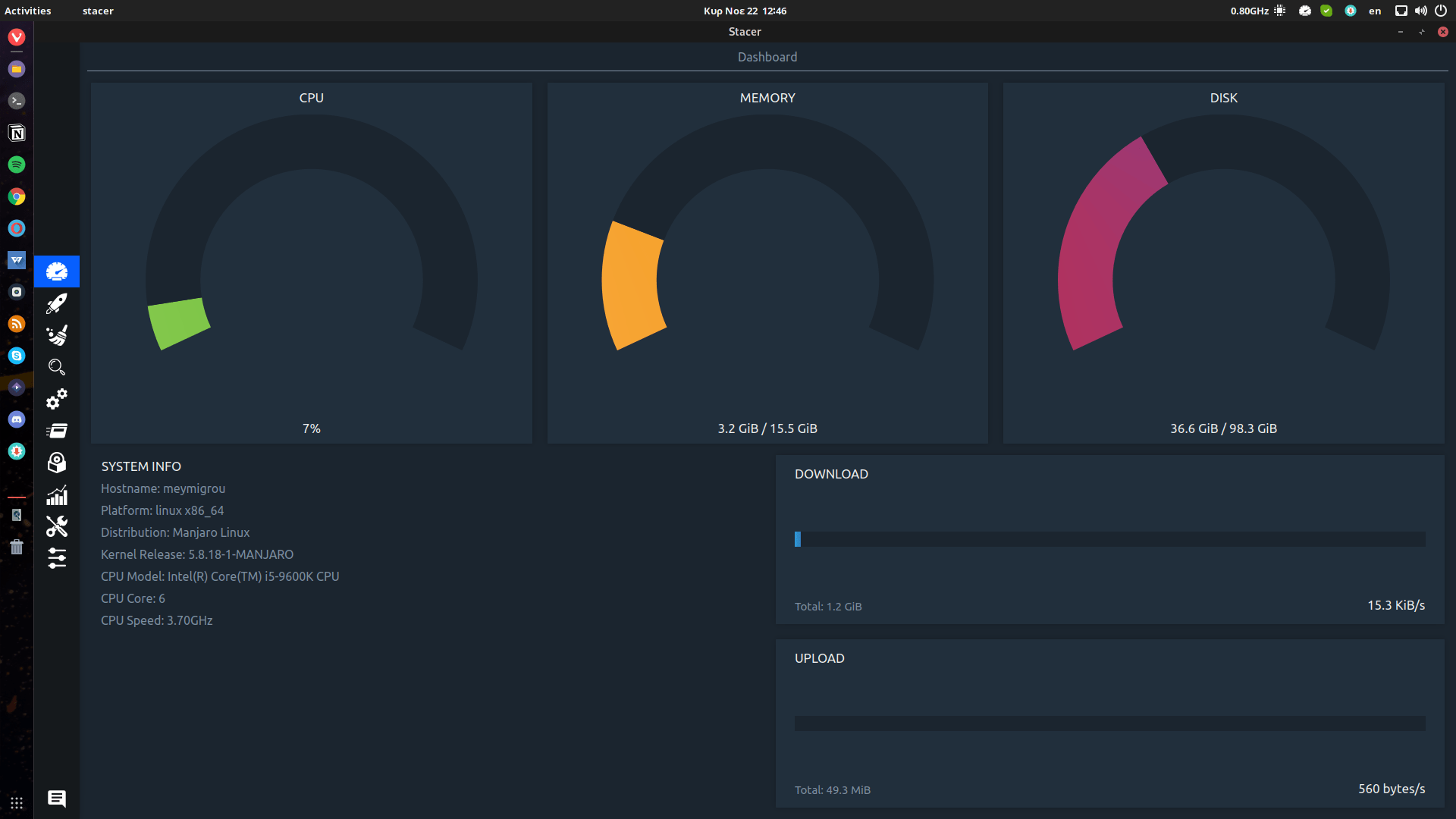The height and width of the screenshot is (819, 1456).
Task: Open Startup Apps rocket icon
Action: coord(57,303)
